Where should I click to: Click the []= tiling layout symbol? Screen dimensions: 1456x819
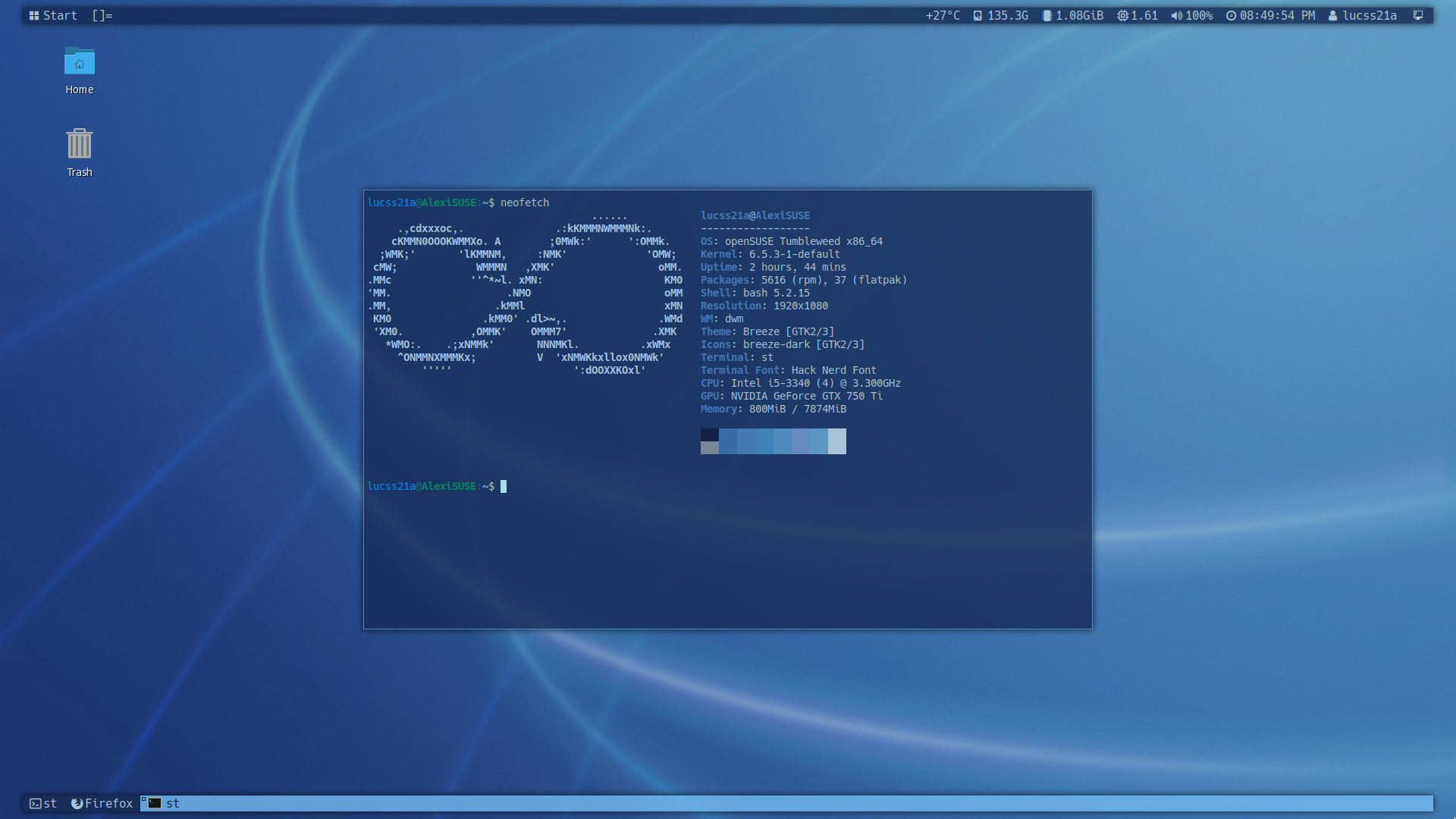[x=102, y=15]
